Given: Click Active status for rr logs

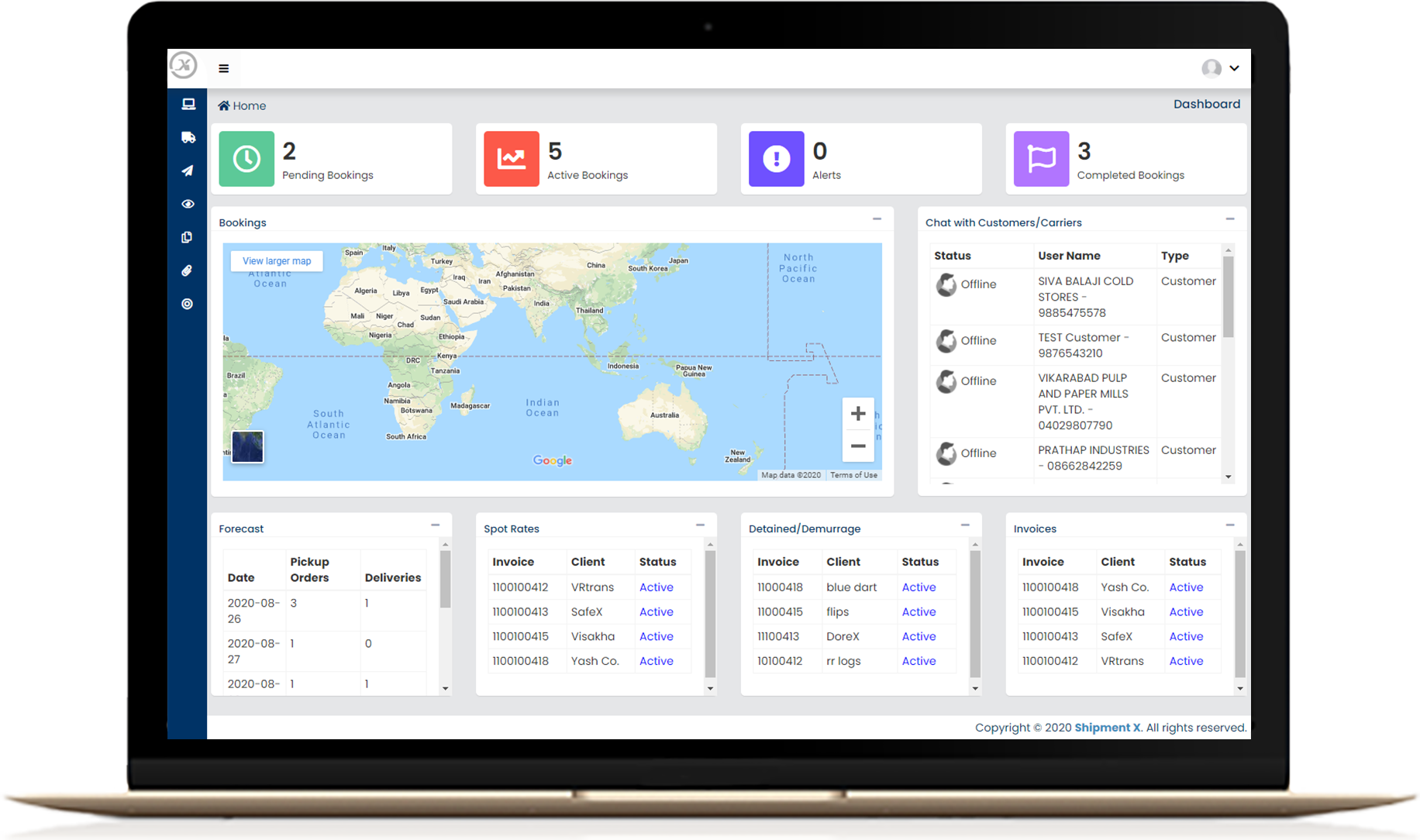Looking at the screenshot, I should click(919, 661).
